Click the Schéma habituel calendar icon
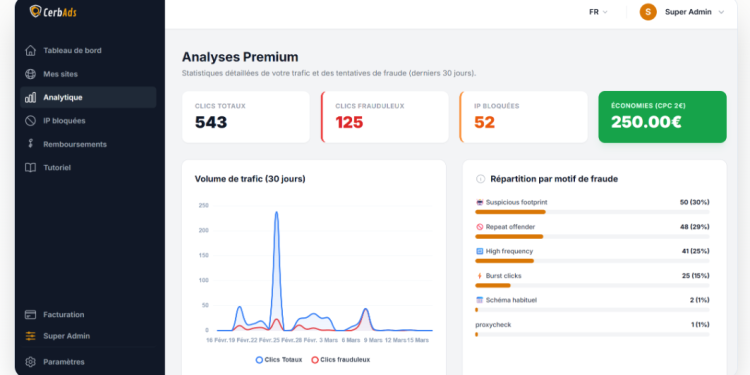This screenshot has height=375, width=750. [480, 300]
